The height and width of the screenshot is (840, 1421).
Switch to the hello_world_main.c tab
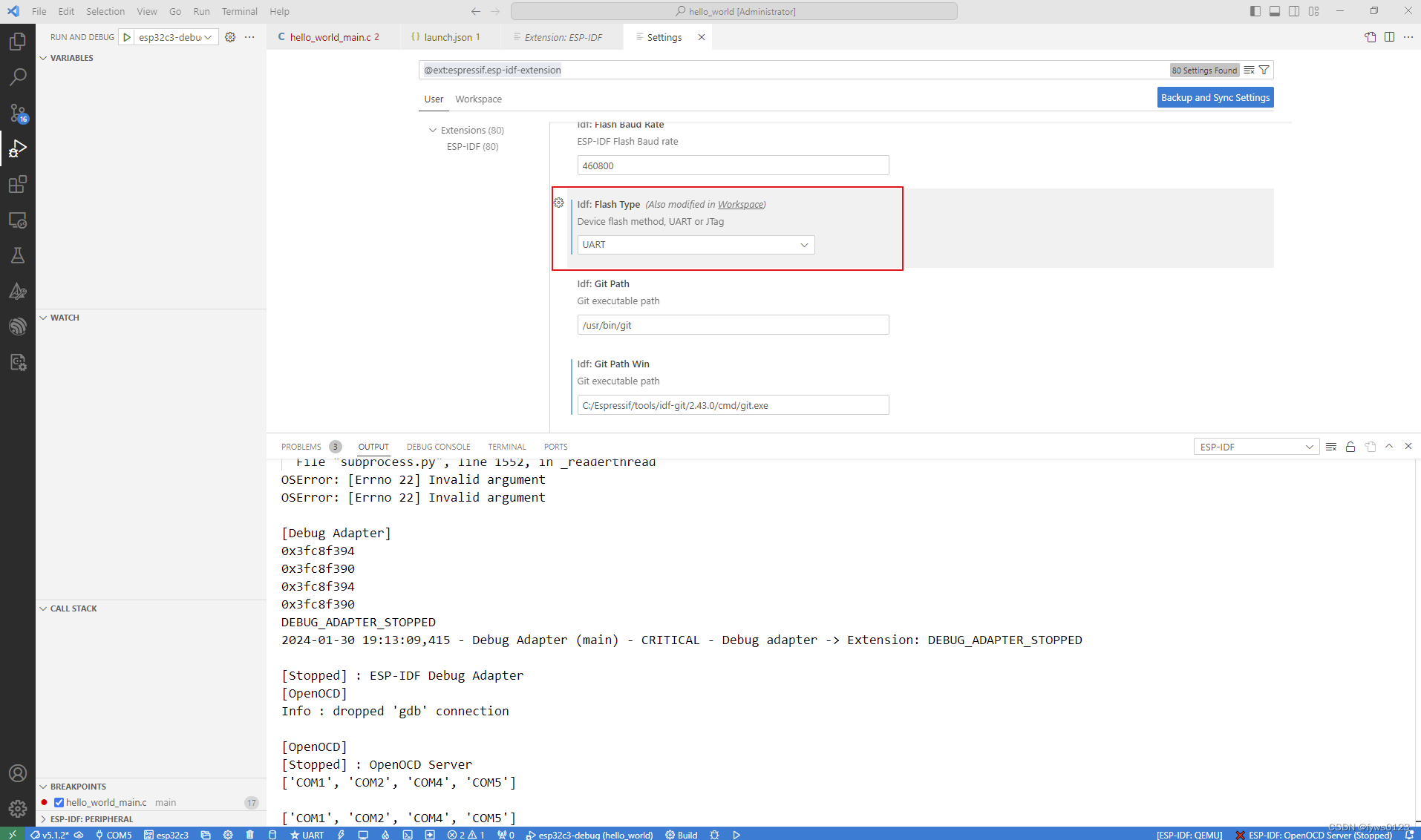[x=333, y=37]
